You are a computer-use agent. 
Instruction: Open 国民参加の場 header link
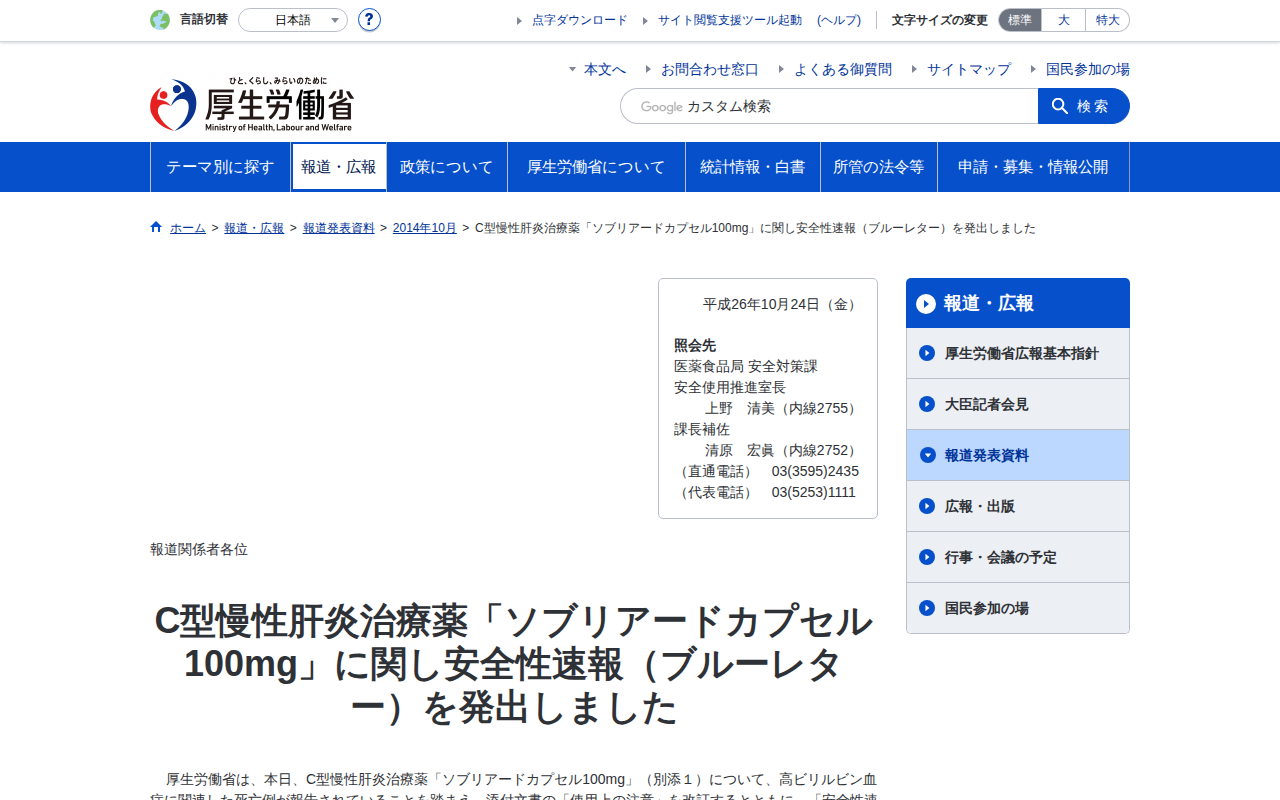click(1088, 69)
